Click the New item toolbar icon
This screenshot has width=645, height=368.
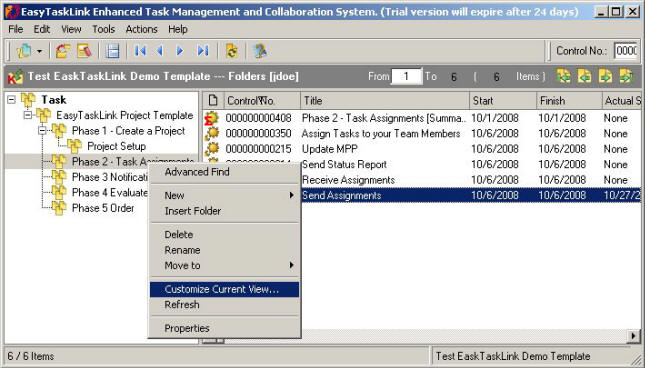(x=24, y=51)
